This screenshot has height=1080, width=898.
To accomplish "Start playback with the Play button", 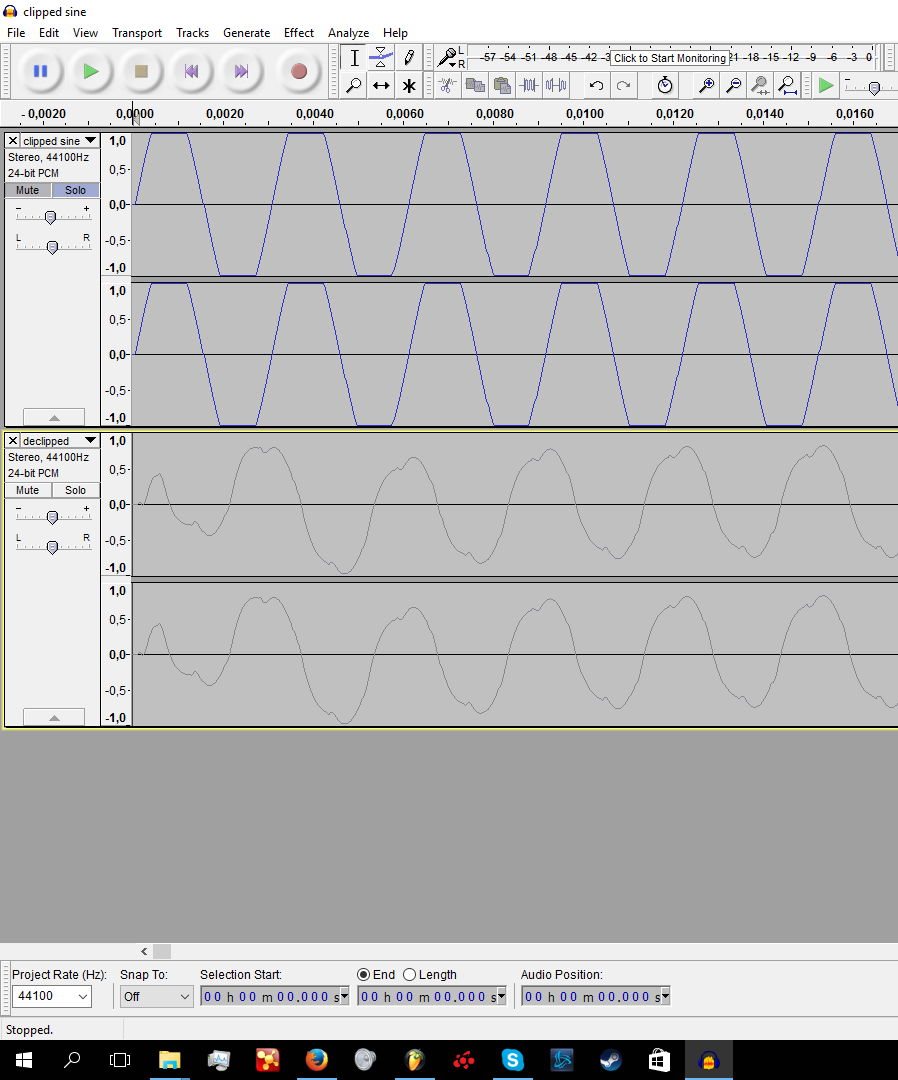I will (90, 71).
